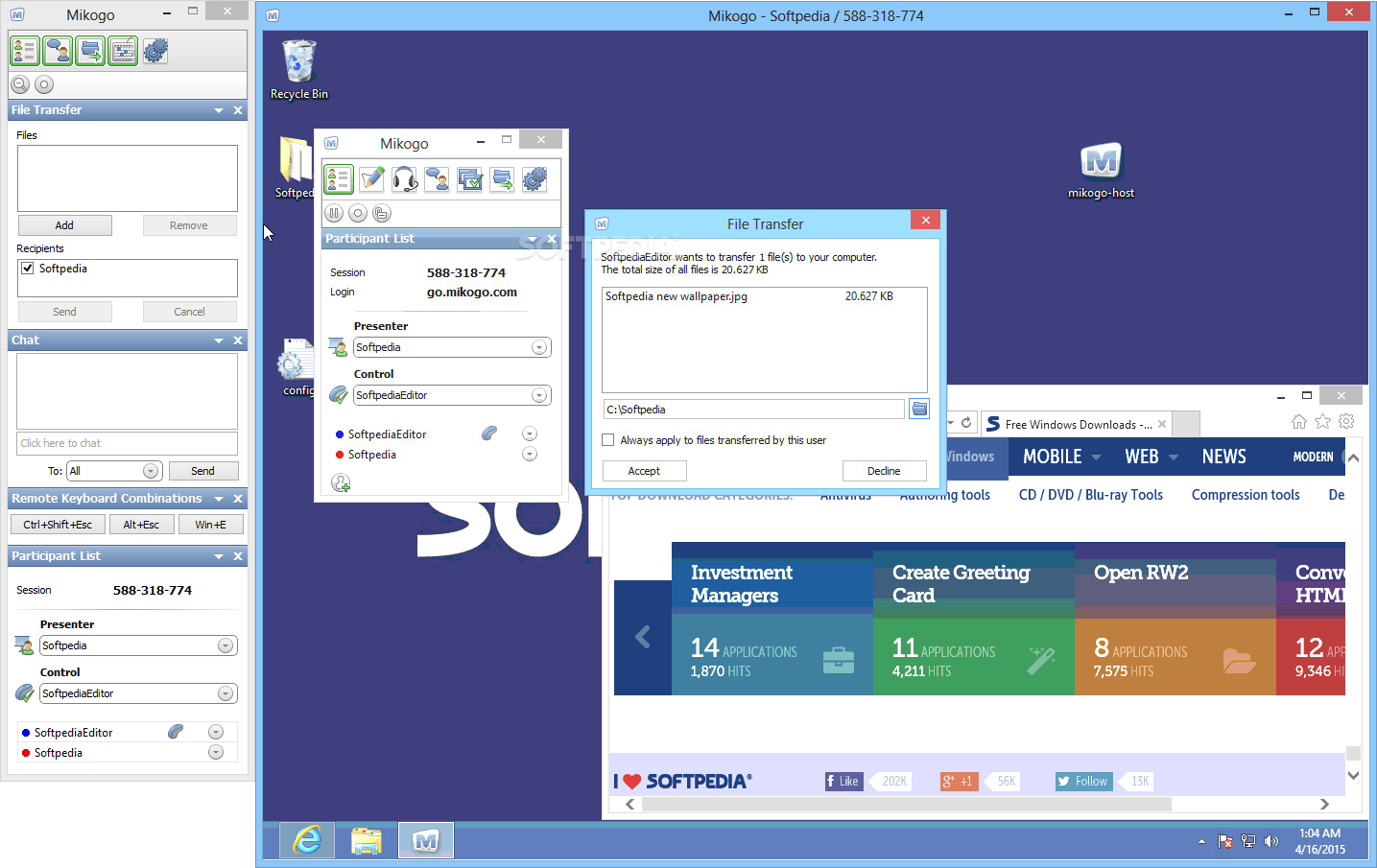
Task: Enable Always apply to files transferred checkbox
Action: click(x=607, y=440)
